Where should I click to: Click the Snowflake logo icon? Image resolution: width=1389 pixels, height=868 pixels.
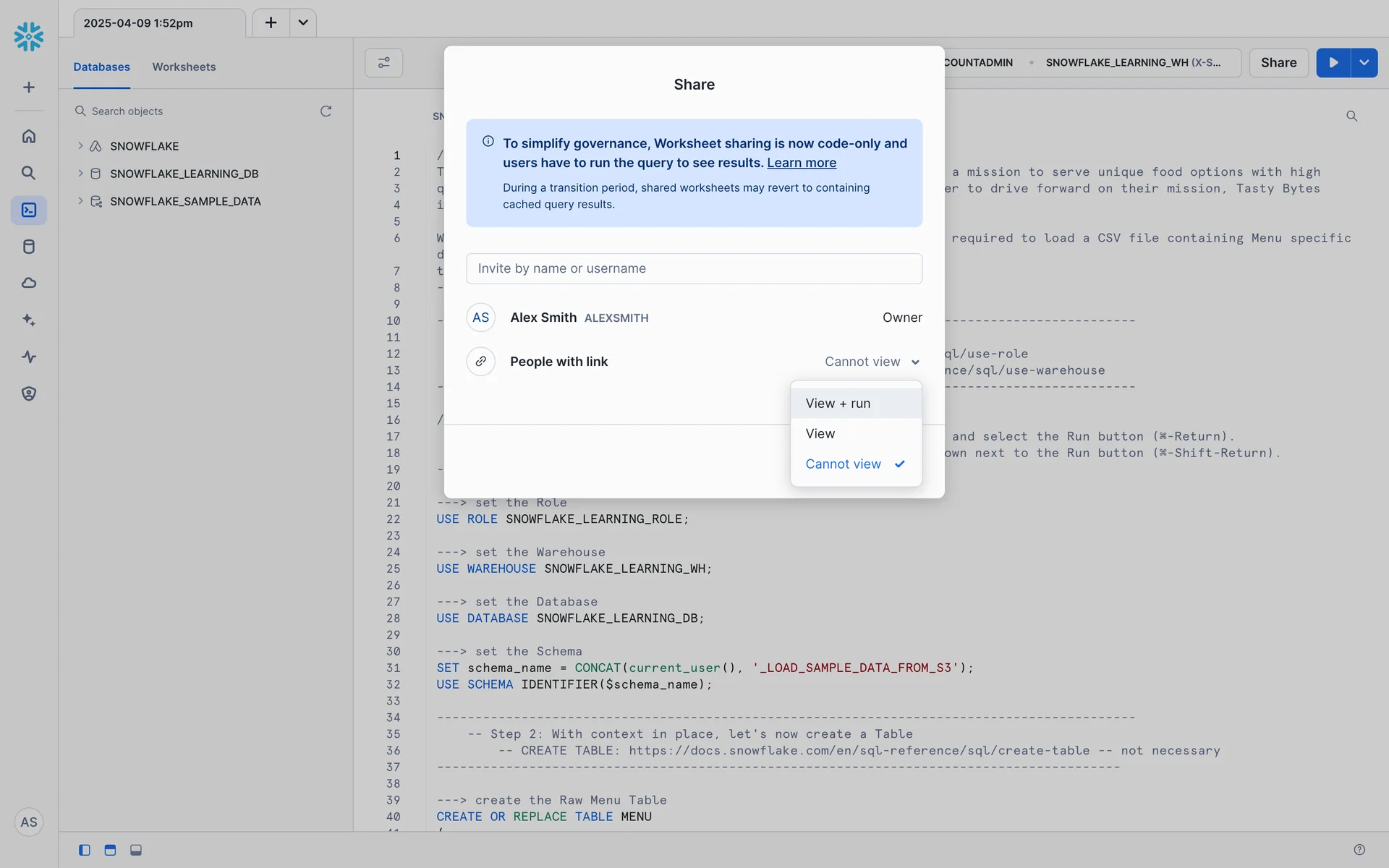(29, 36)
